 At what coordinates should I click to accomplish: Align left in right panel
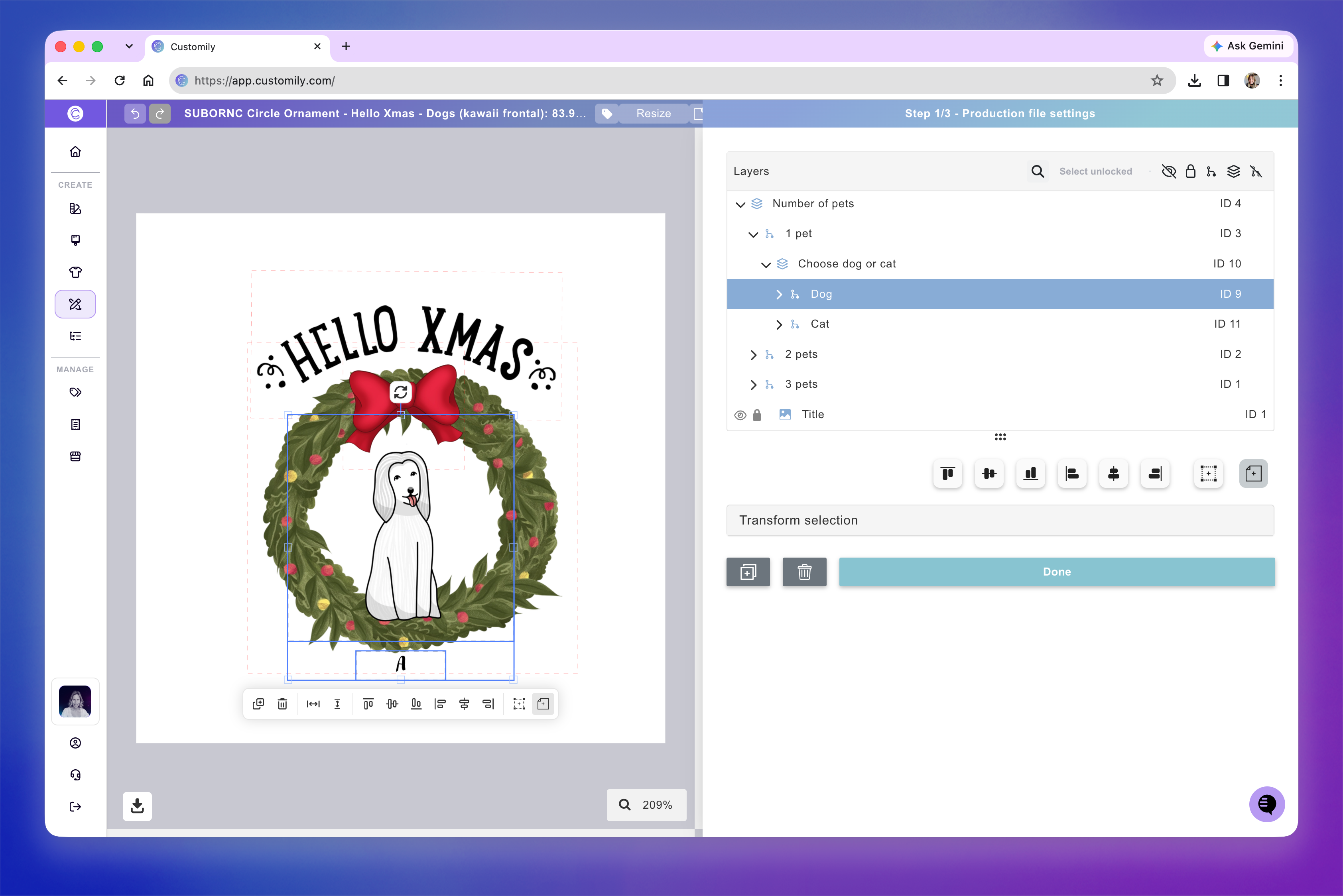point(1072,473)
